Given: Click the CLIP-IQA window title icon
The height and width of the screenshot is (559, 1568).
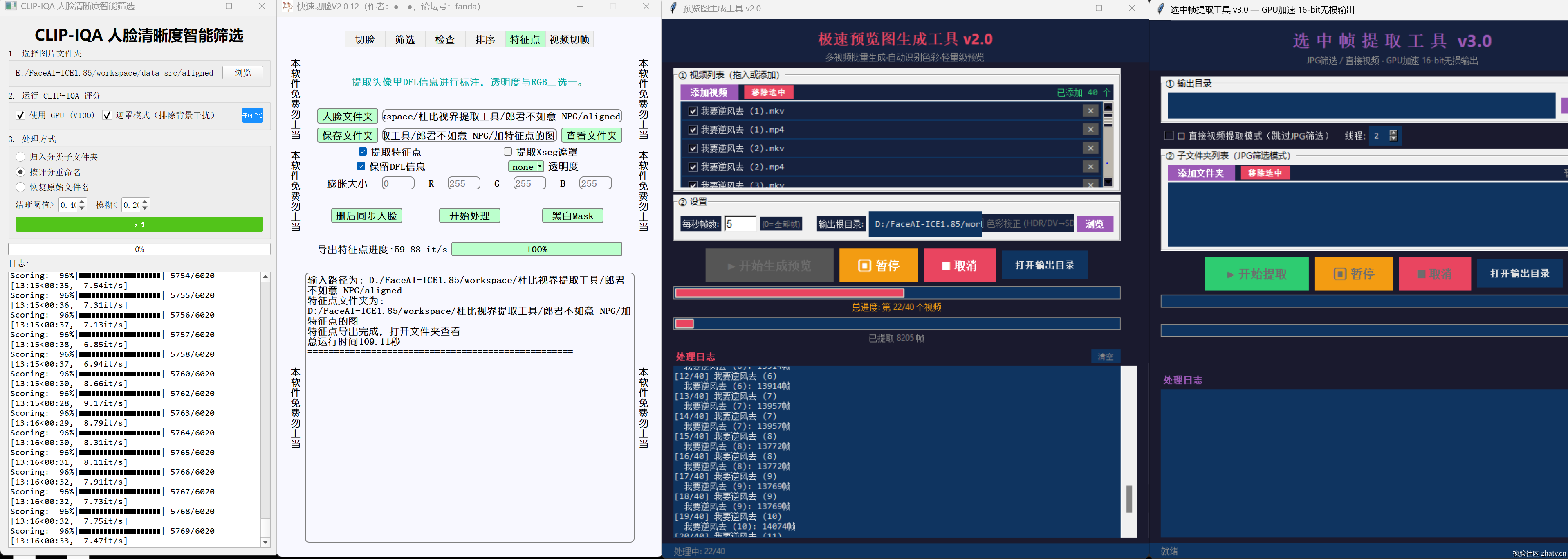Looking at the screenshot, I should click(x=10, y=6).
